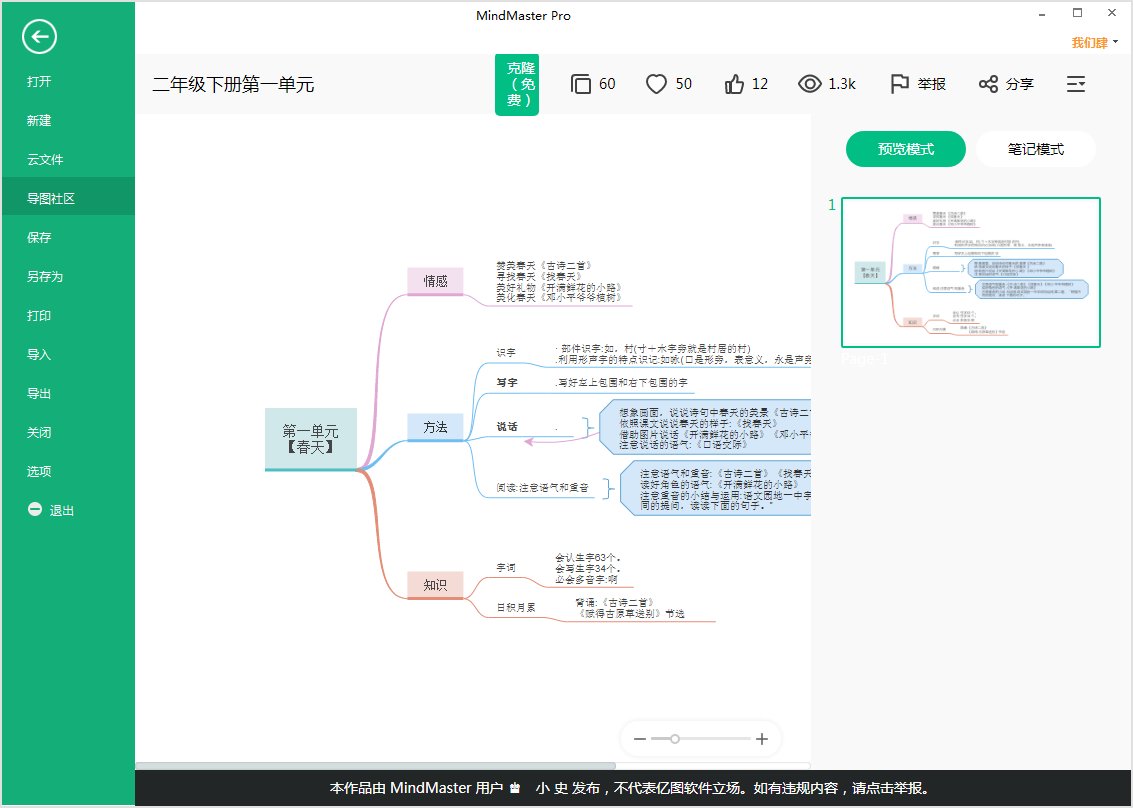This screenshot has width=1133, height=808.
Task: Select 另存为 in the sidebar
Action: pos(45,276)
